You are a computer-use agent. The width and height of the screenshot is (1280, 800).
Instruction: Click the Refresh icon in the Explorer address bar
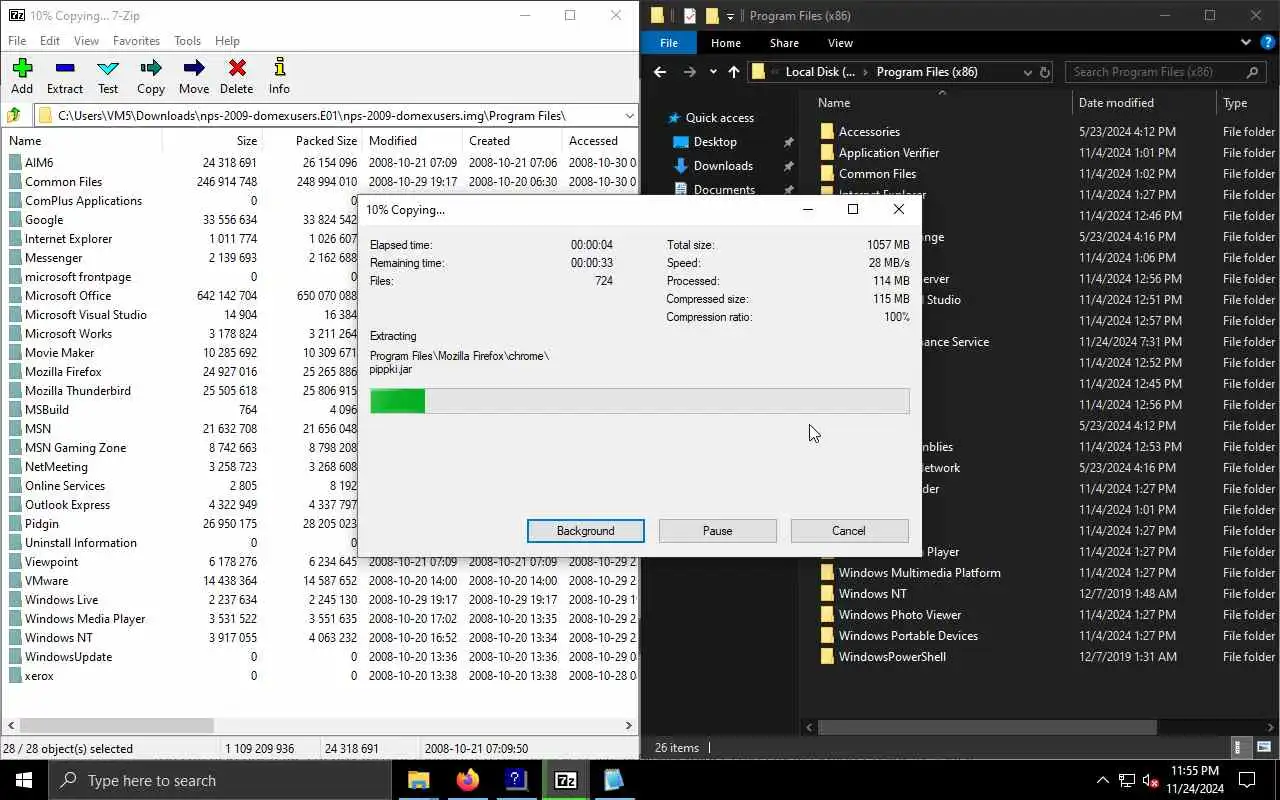[x=1045, y=72]
